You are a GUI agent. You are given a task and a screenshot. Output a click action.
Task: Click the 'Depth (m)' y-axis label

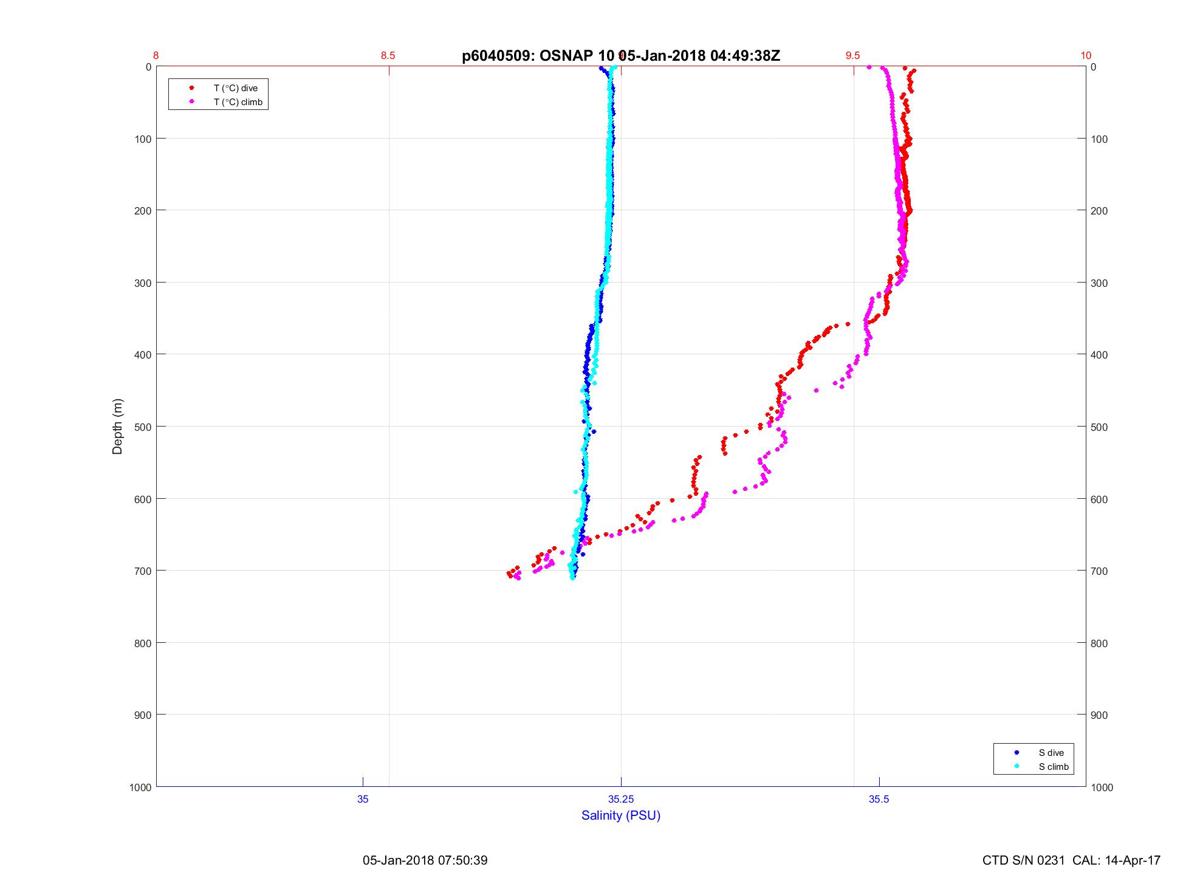click(118, 426)
